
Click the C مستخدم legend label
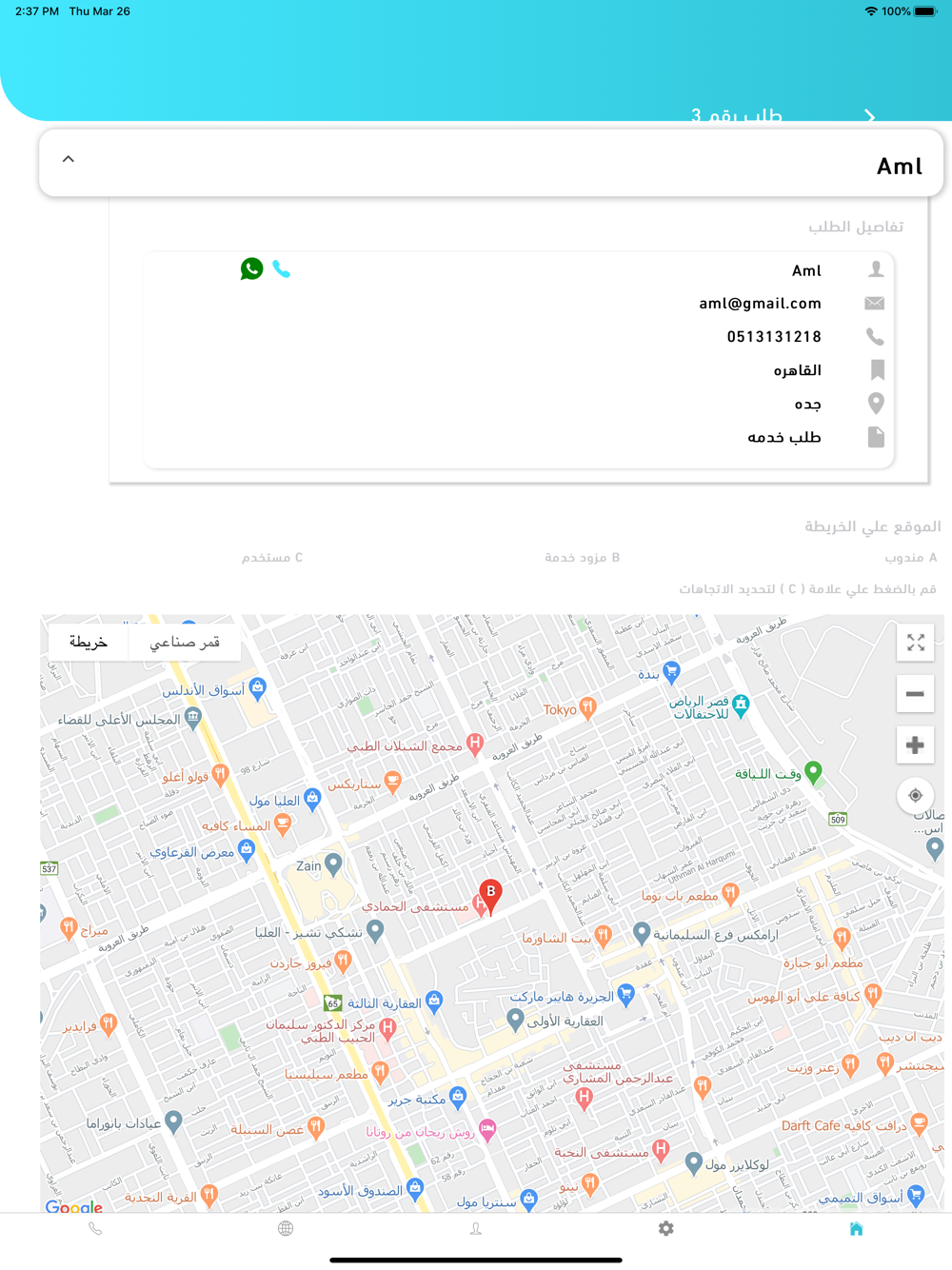point(272,557)
